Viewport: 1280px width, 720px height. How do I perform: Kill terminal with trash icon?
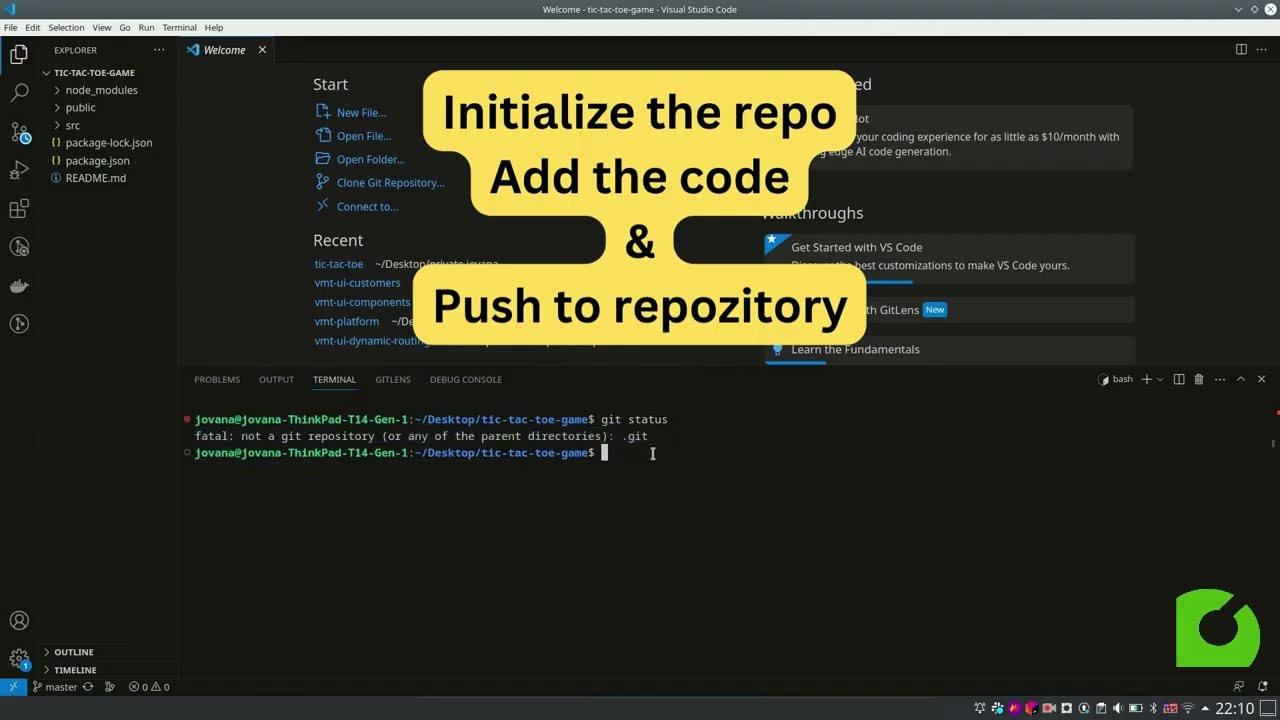[1199, 379]
